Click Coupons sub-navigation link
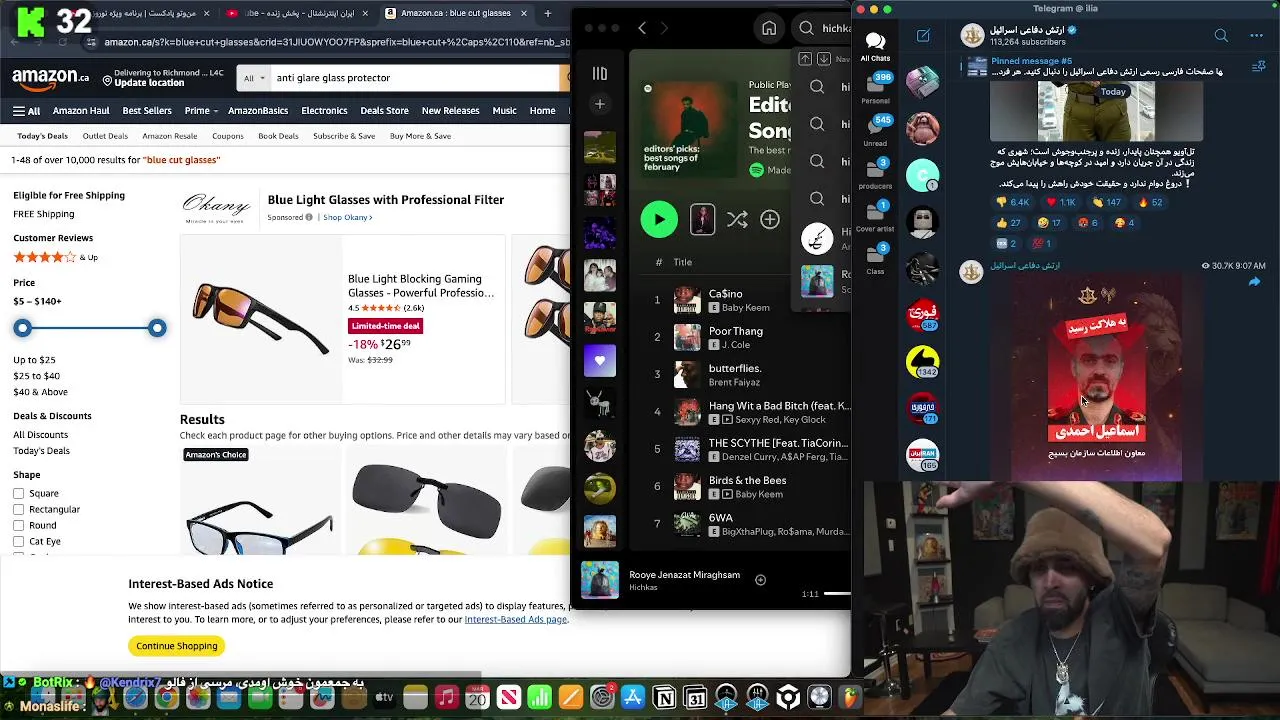Viewport: 1280px width, 720px height. (228, 136)
